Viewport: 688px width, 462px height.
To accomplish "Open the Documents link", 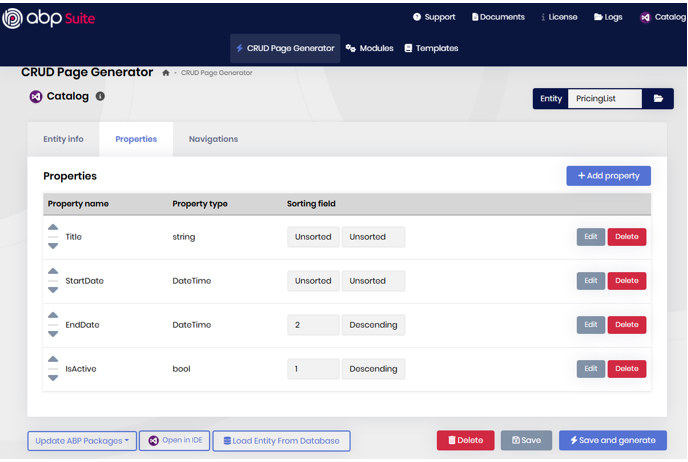I will [498, 17].
